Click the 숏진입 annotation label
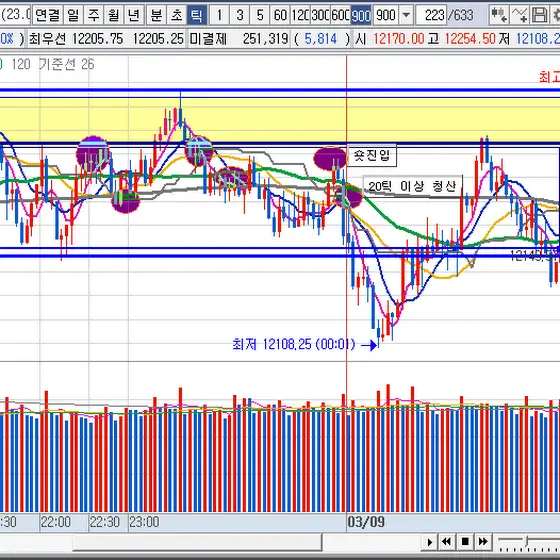This screenshot has height=560, width=560. (x=372, y=155)
